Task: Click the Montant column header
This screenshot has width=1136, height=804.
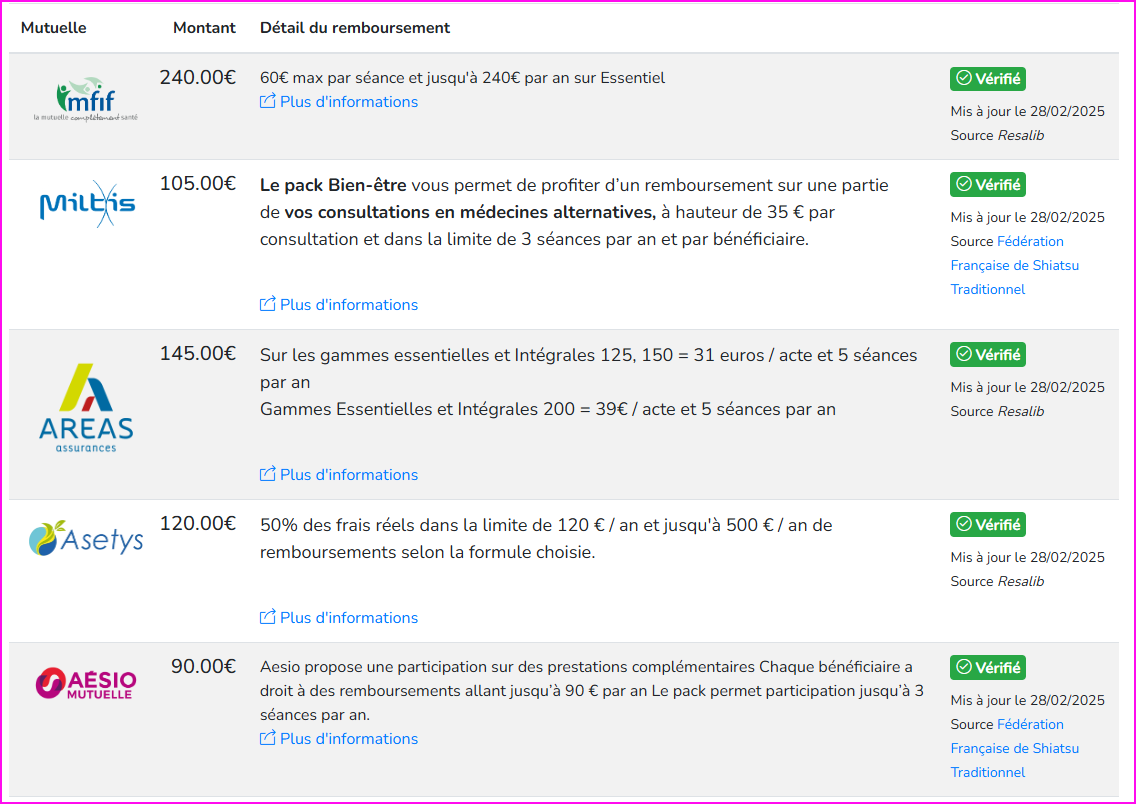Action: pyautogui.click(x=204, y=28)
